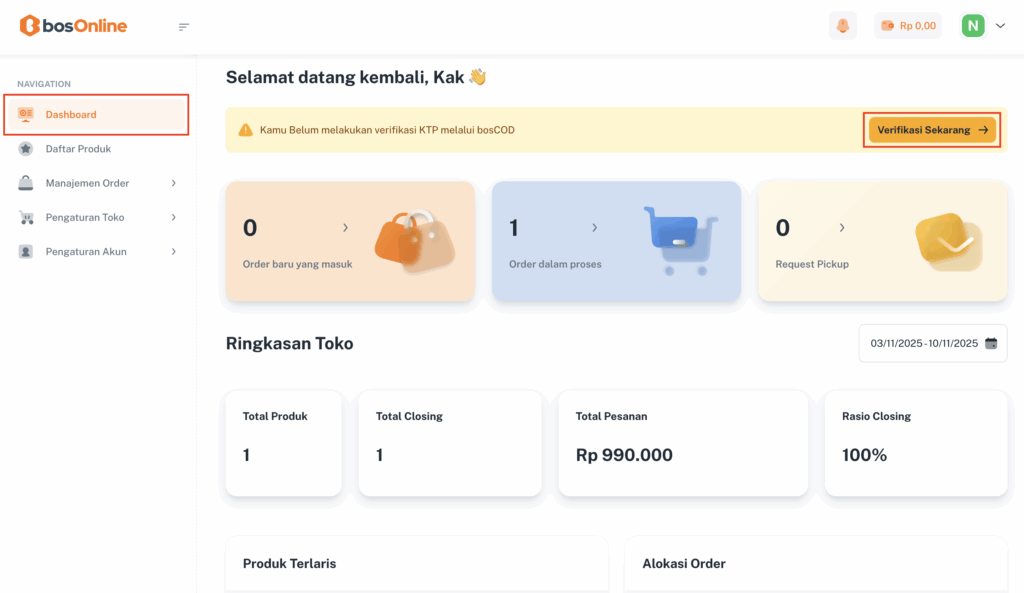1024x593 pixels.
Task: Click the bosOnline logo
Action: coord(74,26)
